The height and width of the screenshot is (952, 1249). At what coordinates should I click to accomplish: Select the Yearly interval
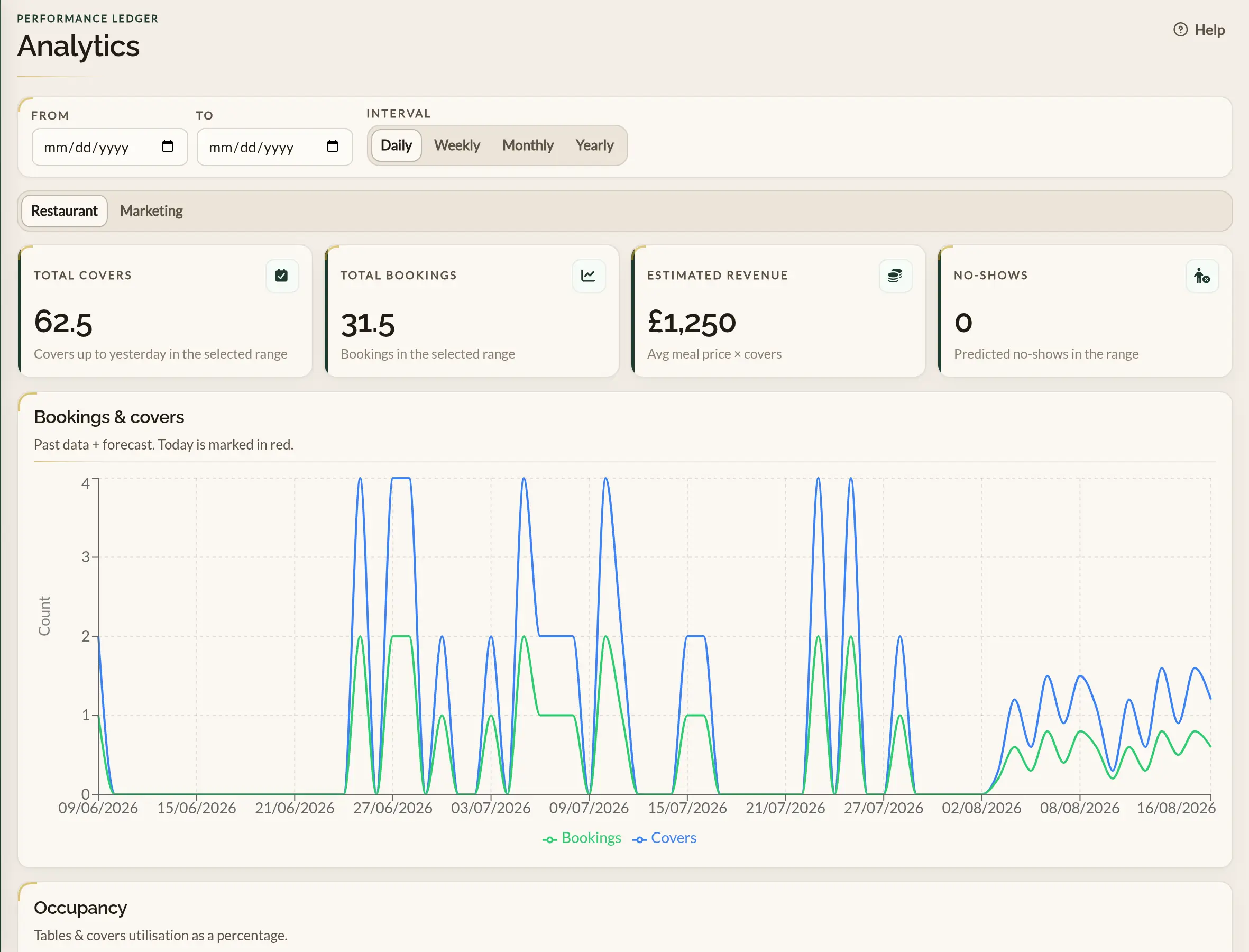pos(594,145)
